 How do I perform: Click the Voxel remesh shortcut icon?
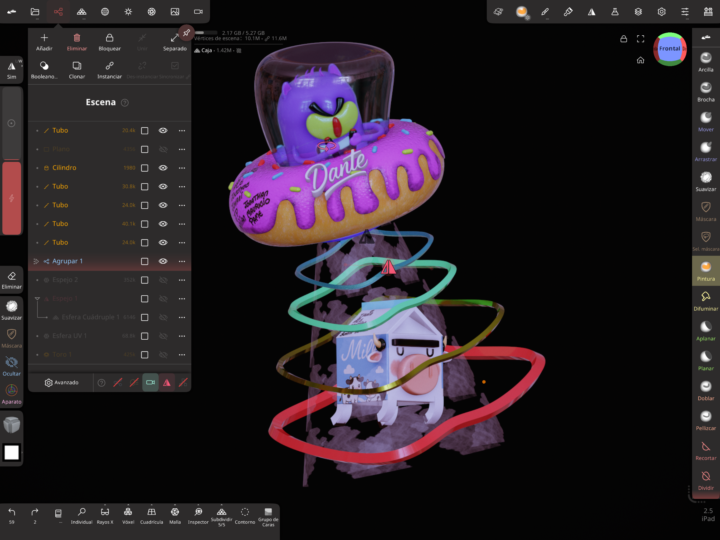pyautogui.click(x=128, y=516)
